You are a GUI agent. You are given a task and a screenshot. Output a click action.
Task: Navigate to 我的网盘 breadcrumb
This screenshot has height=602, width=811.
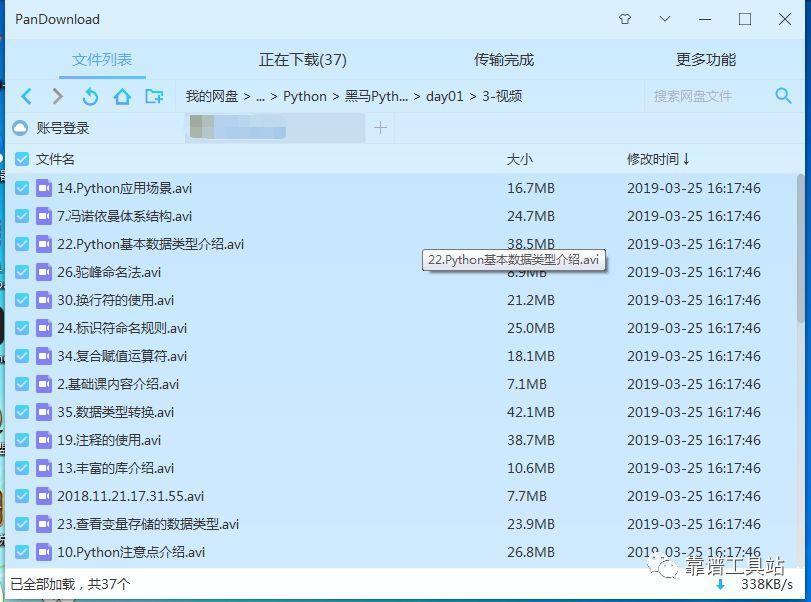[x=212, y=96]
